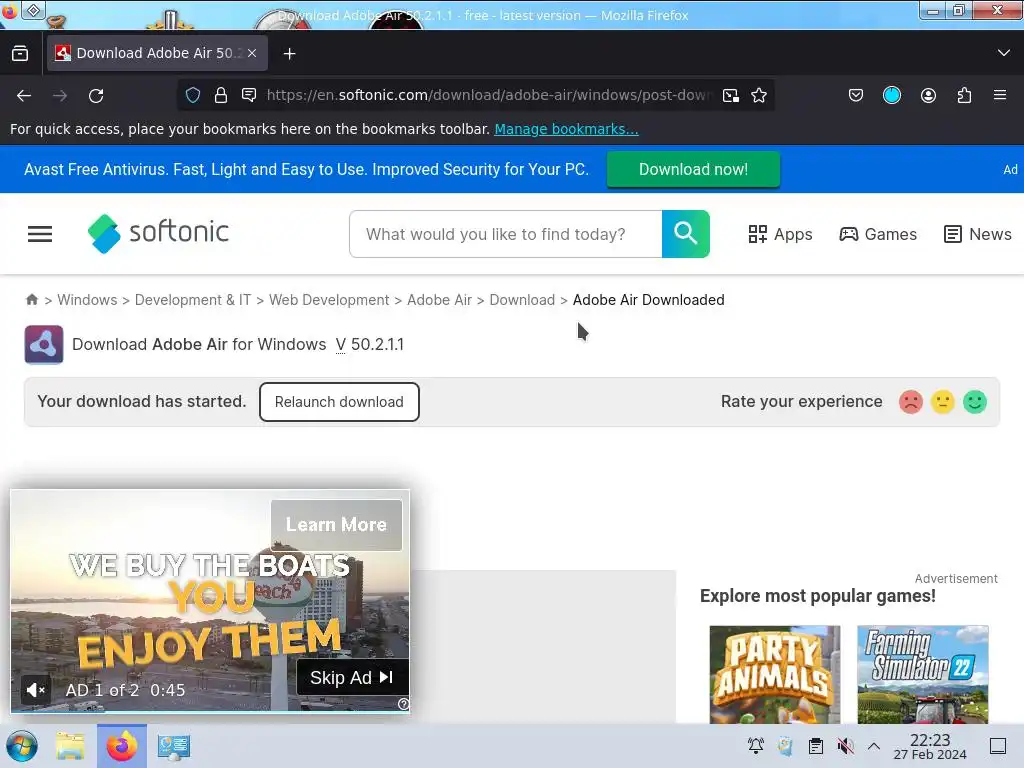Open the Apps section
Image resolution: width=1024 pixels, height=768 pixels.
(780, 234)
